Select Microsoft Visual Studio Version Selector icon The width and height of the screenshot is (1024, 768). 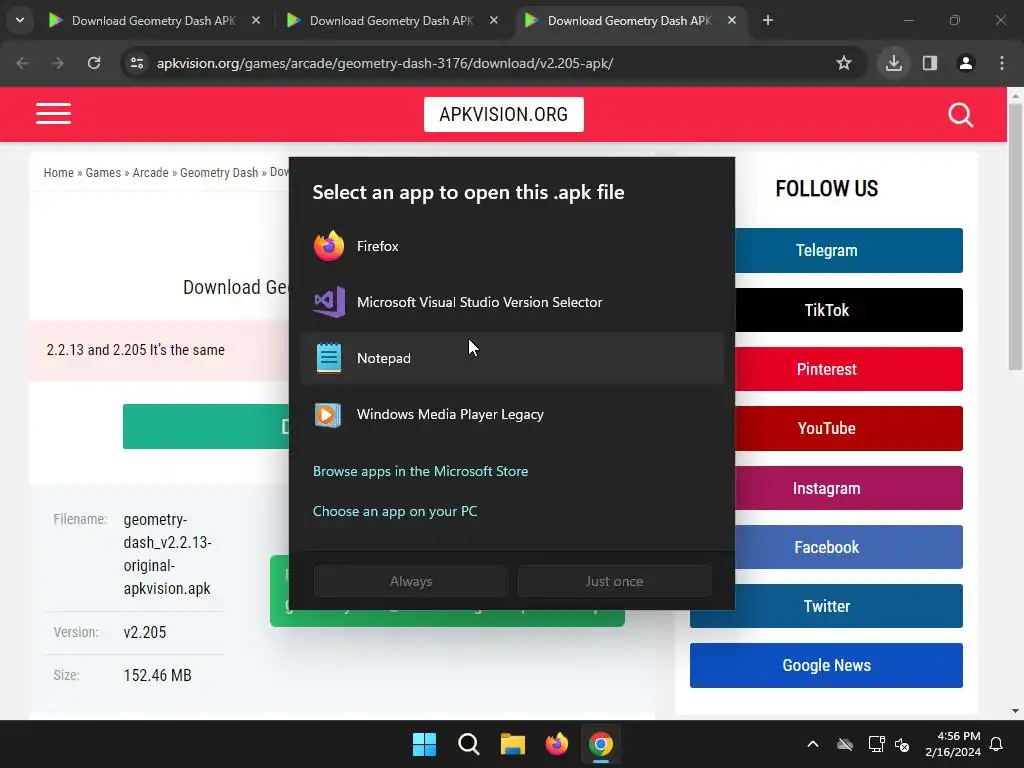point(328,302)
